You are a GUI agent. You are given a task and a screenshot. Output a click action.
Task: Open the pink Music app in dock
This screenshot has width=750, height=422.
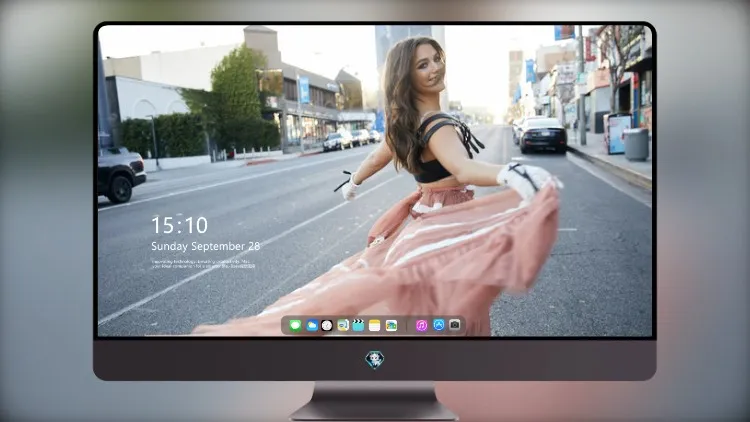click(421, 326)
